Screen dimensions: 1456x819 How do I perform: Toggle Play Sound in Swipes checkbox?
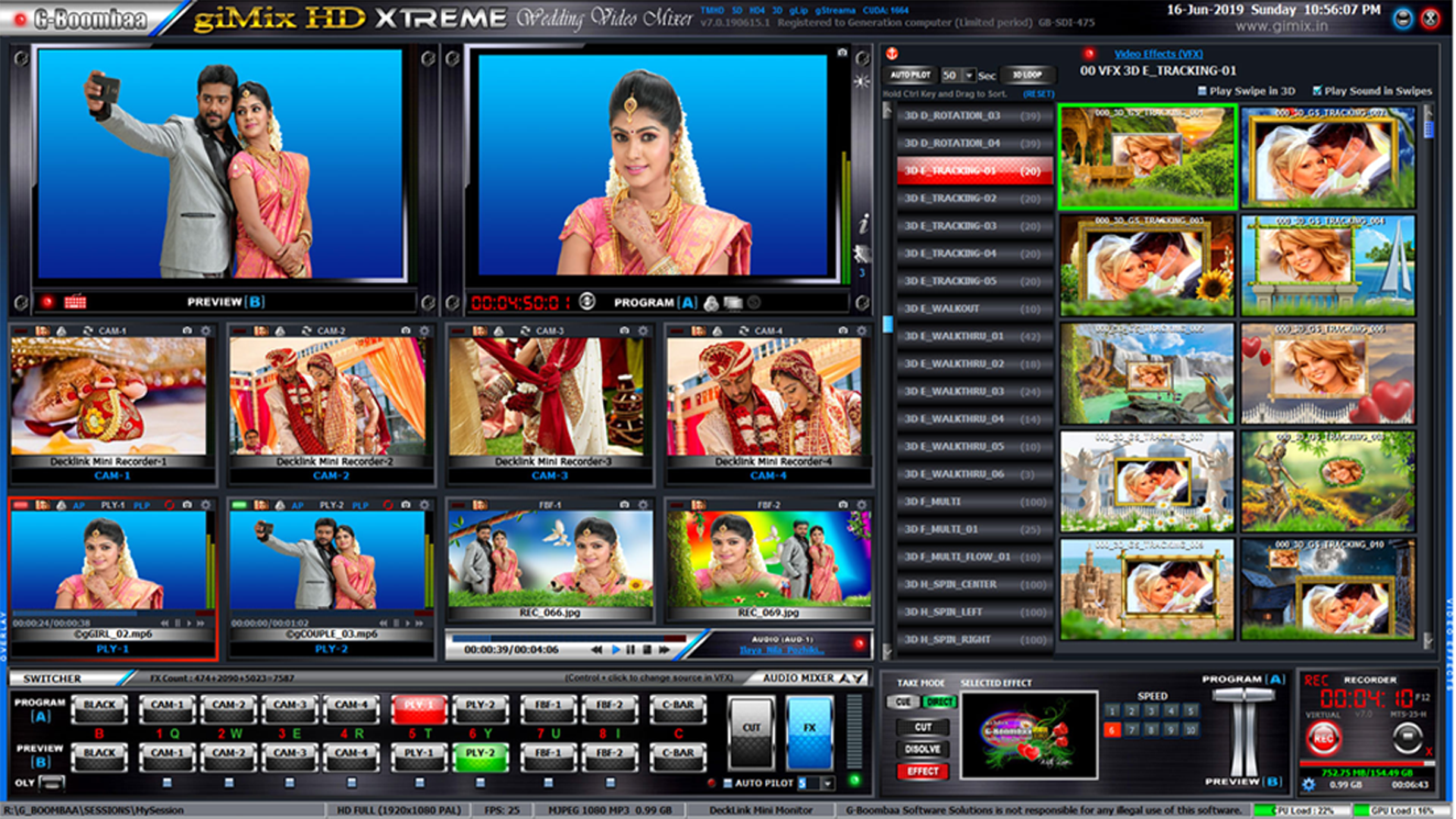1317,91
